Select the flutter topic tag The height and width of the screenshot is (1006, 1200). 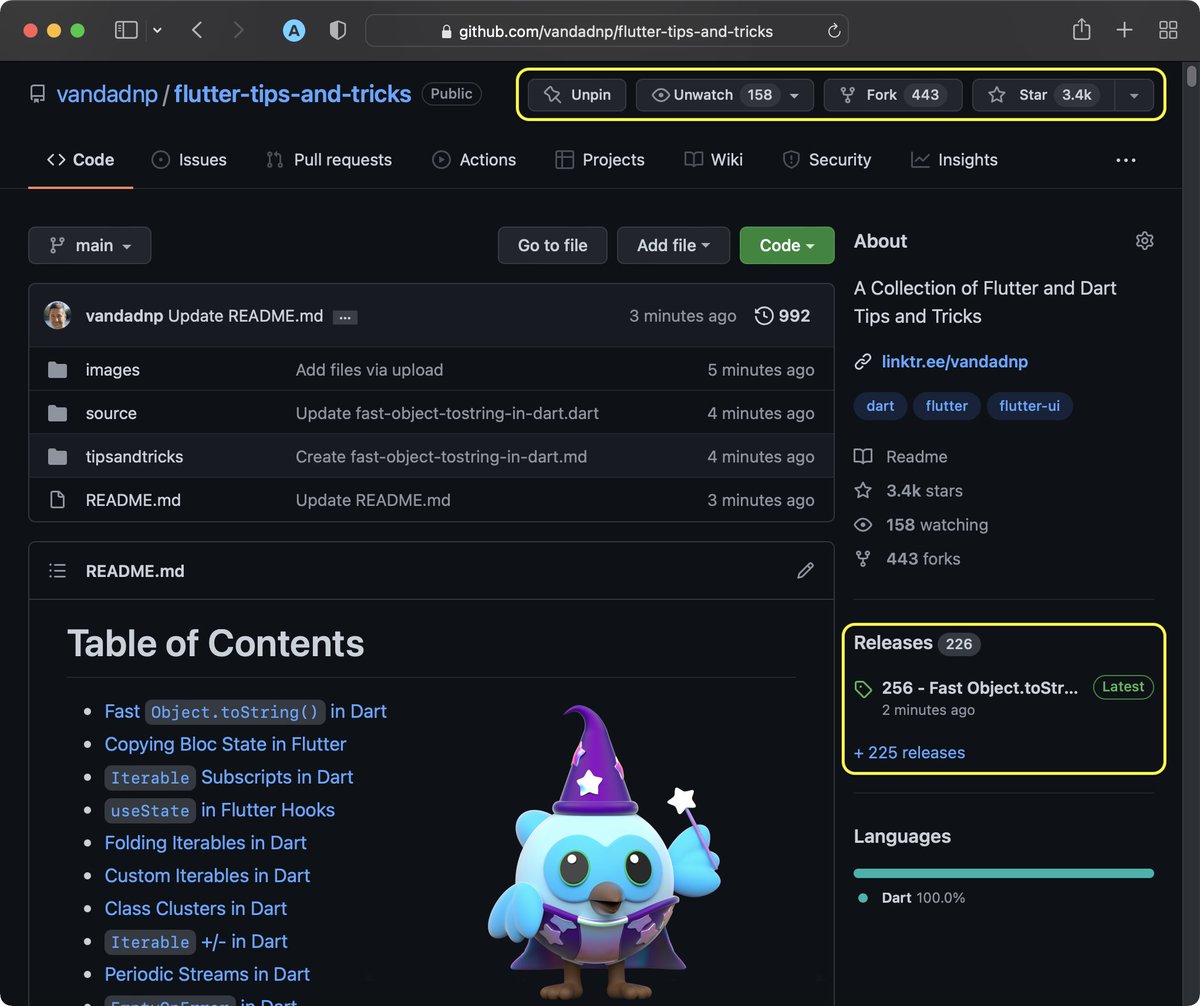click(x=946, y=406)
